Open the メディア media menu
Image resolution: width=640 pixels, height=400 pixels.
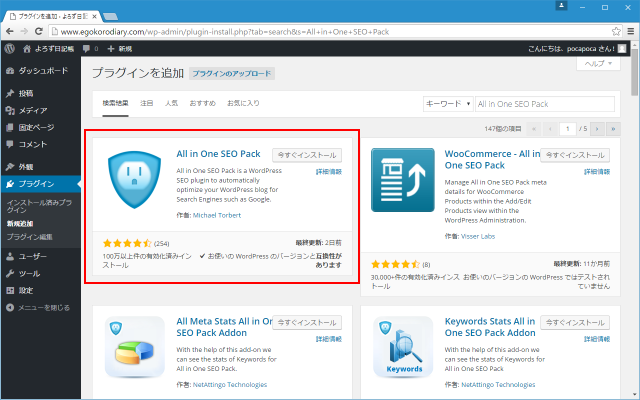click(x=32, y=110)
